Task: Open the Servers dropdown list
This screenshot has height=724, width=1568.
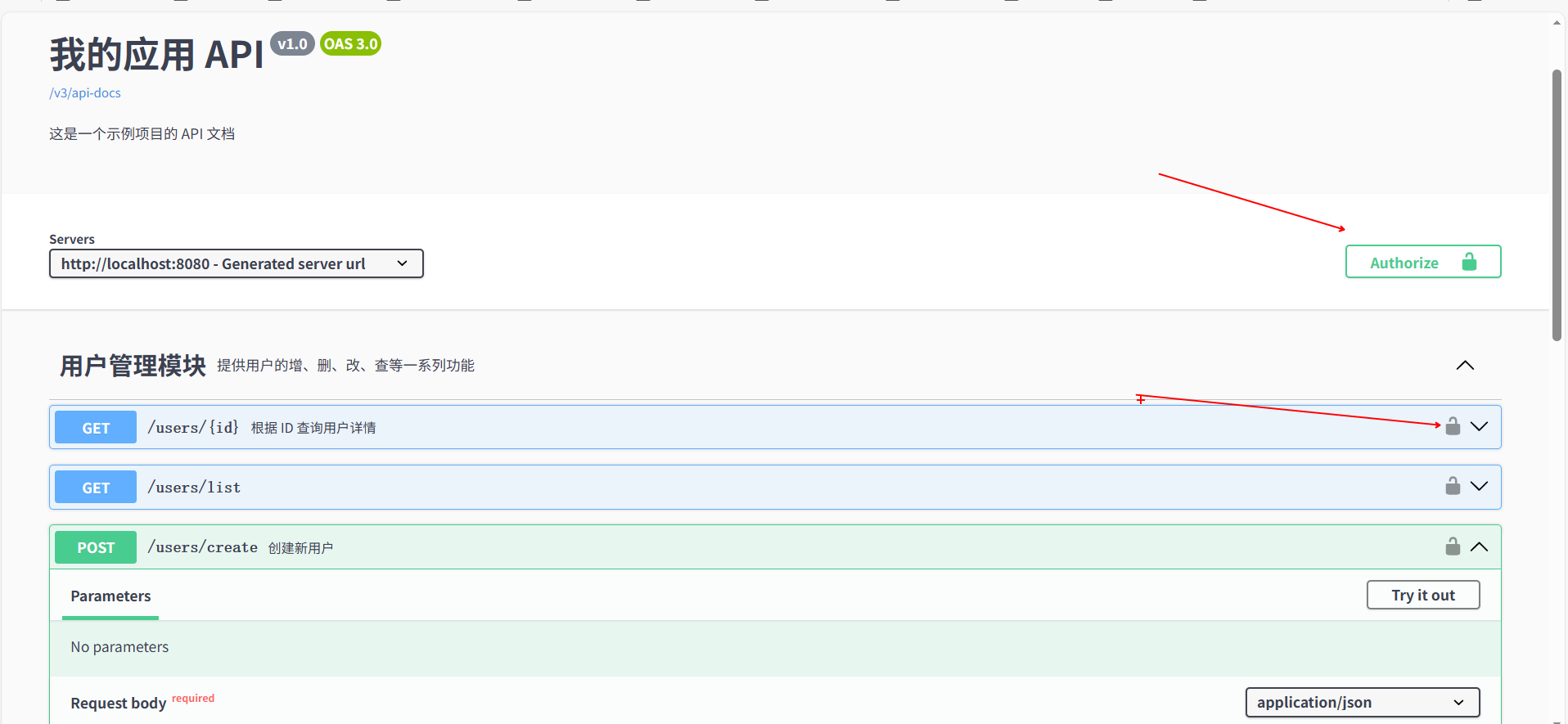Action: pos(236,263)
